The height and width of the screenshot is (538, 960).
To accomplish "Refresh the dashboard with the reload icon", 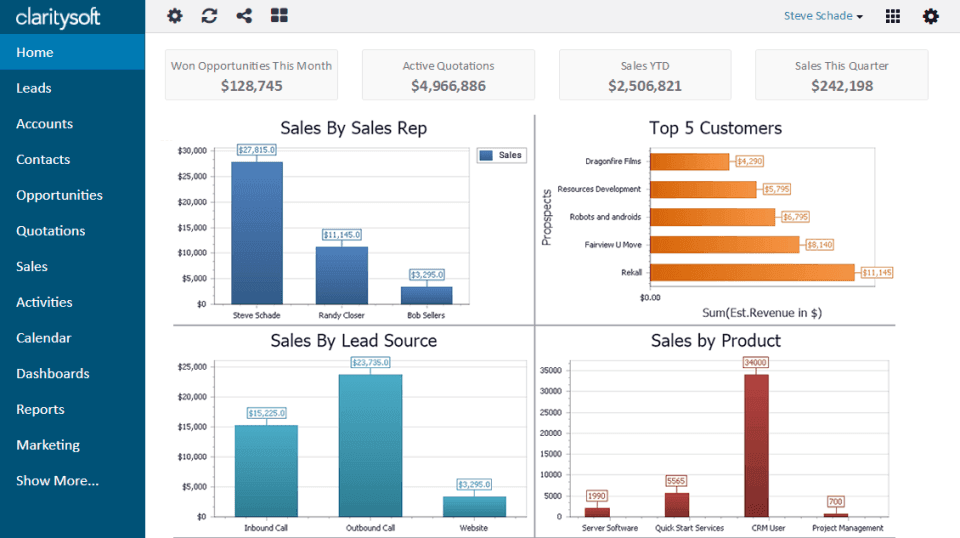I will (x=209, y=16).
